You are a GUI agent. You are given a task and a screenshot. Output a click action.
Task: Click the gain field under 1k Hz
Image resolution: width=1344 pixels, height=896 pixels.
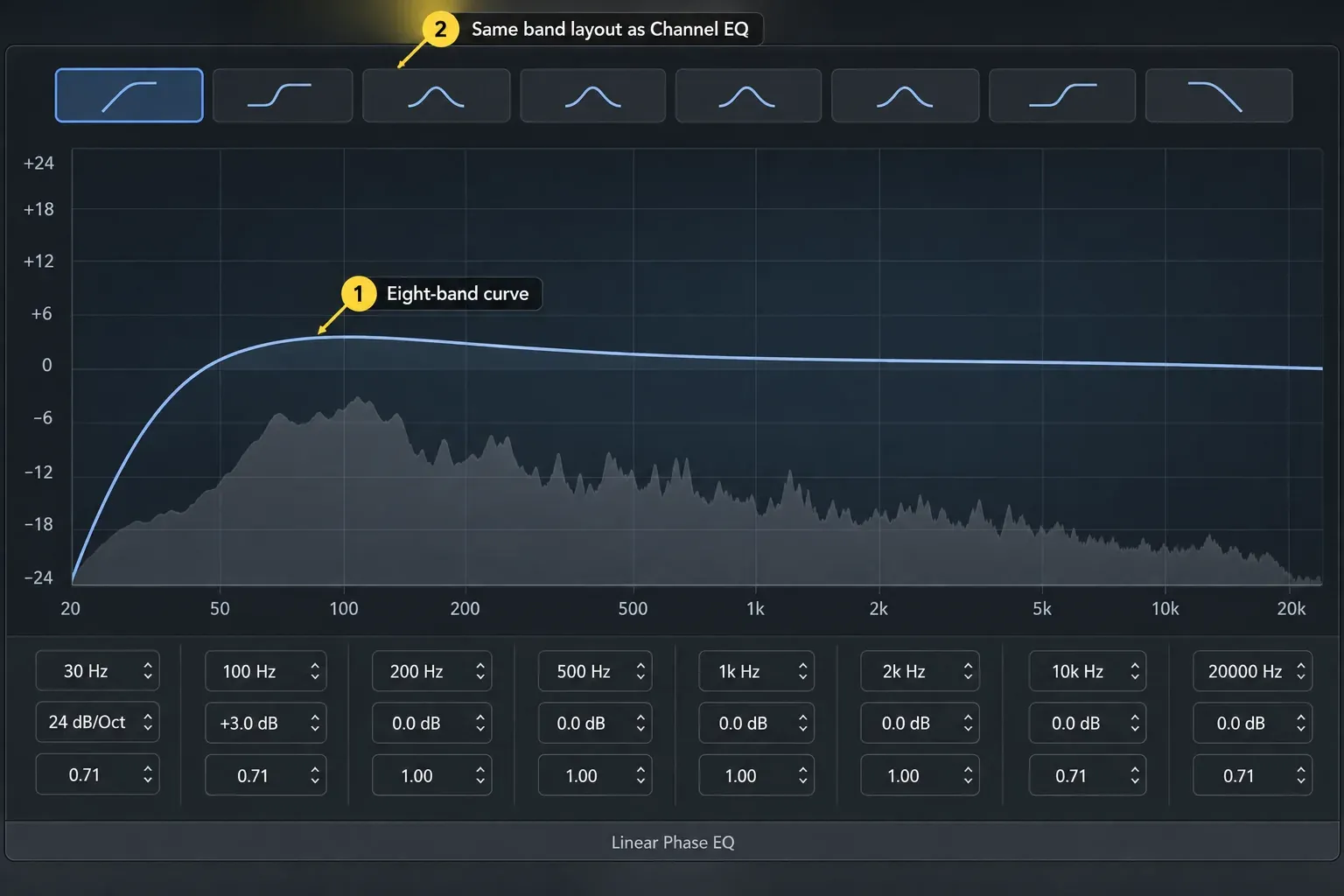[756, 723]
